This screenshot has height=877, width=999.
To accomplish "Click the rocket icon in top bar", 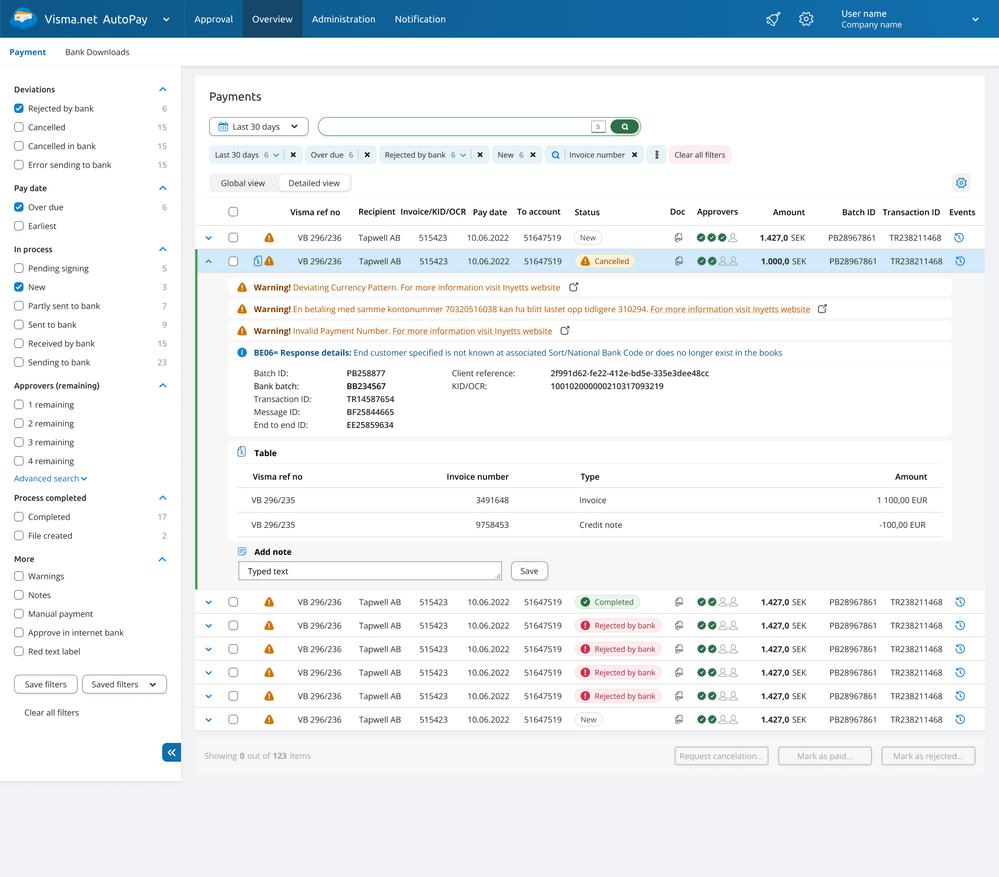I will (x=773, y=19).
